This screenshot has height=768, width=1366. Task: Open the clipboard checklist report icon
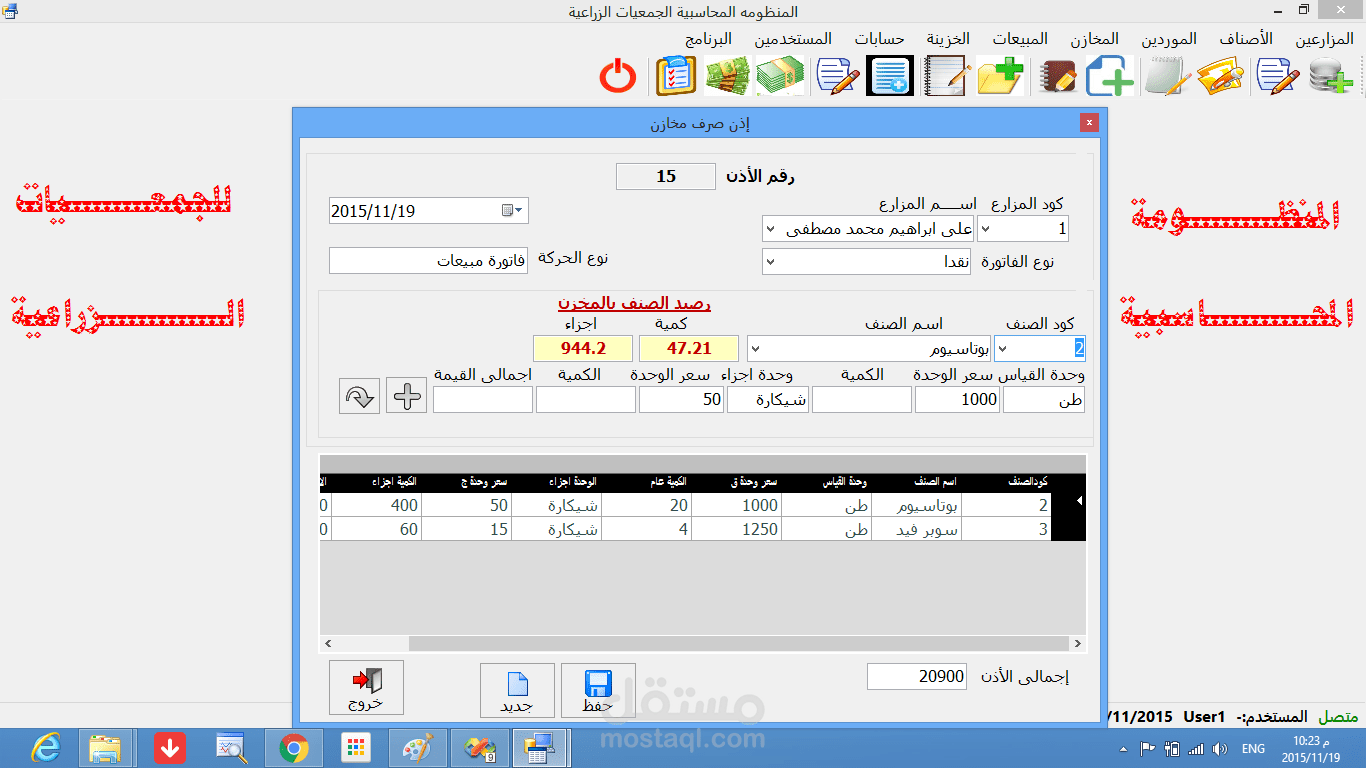click(676, 73)
